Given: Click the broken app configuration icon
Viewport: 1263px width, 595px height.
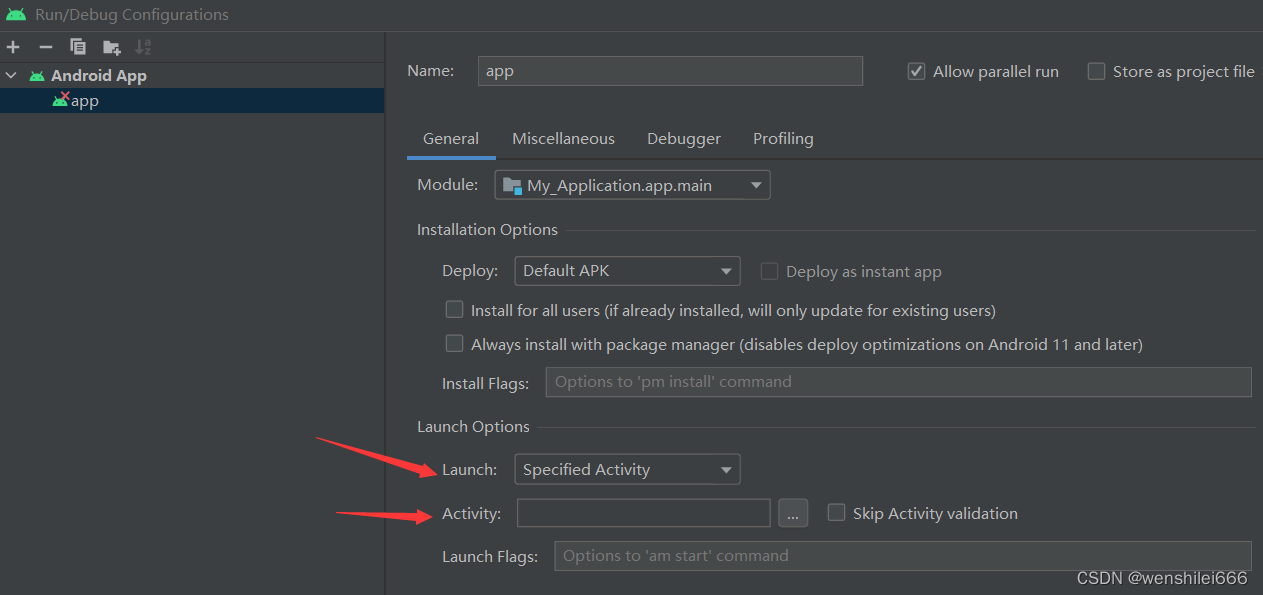Looking at the screenshot, I should (x=60, y=100).
